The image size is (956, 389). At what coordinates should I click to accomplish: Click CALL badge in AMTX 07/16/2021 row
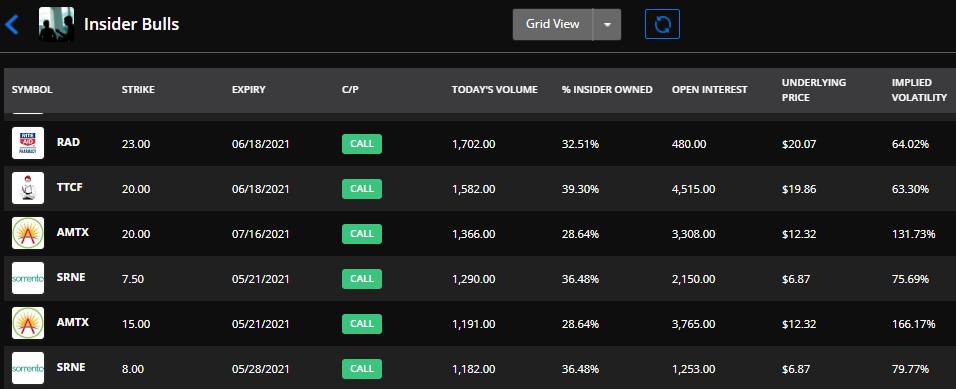click(362, 234)
